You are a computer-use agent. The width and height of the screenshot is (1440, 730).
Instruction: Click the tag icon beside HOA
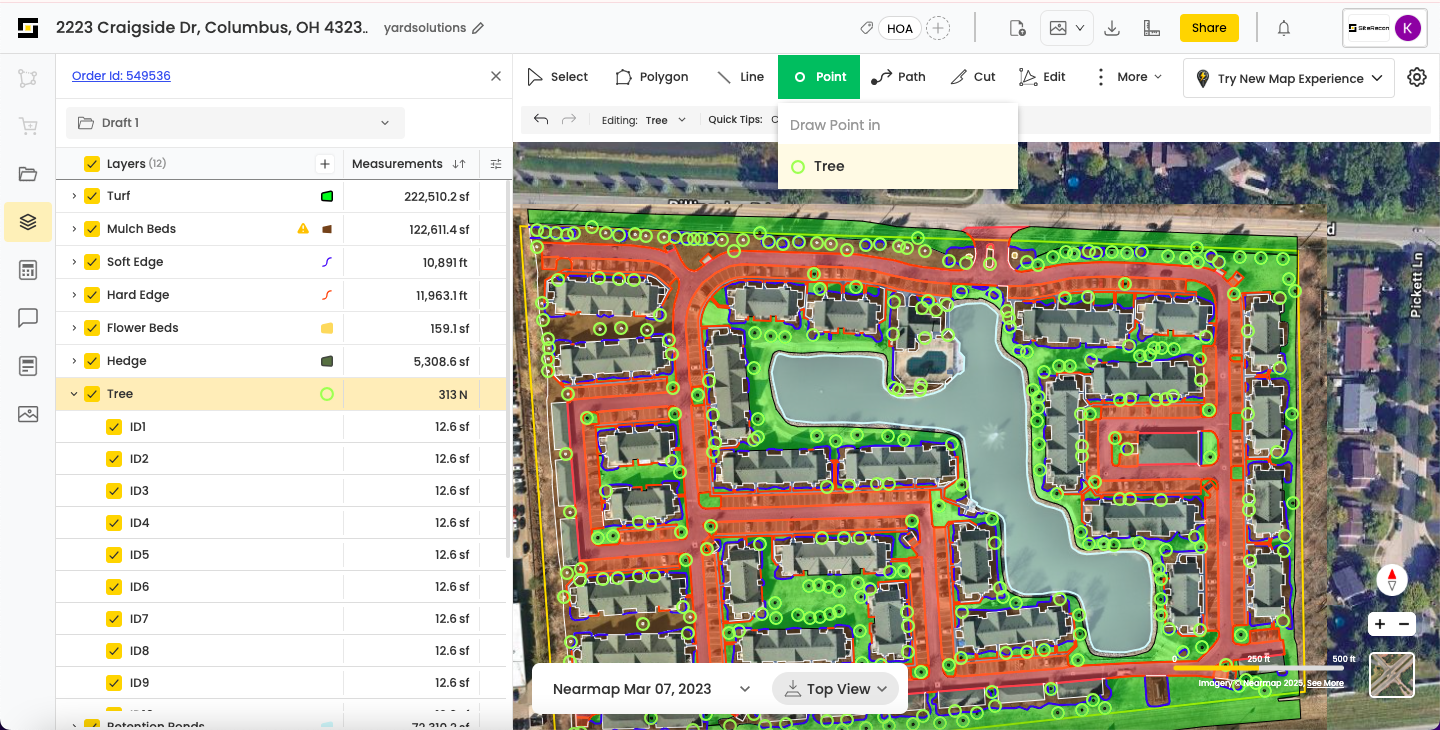coord(867,28)
